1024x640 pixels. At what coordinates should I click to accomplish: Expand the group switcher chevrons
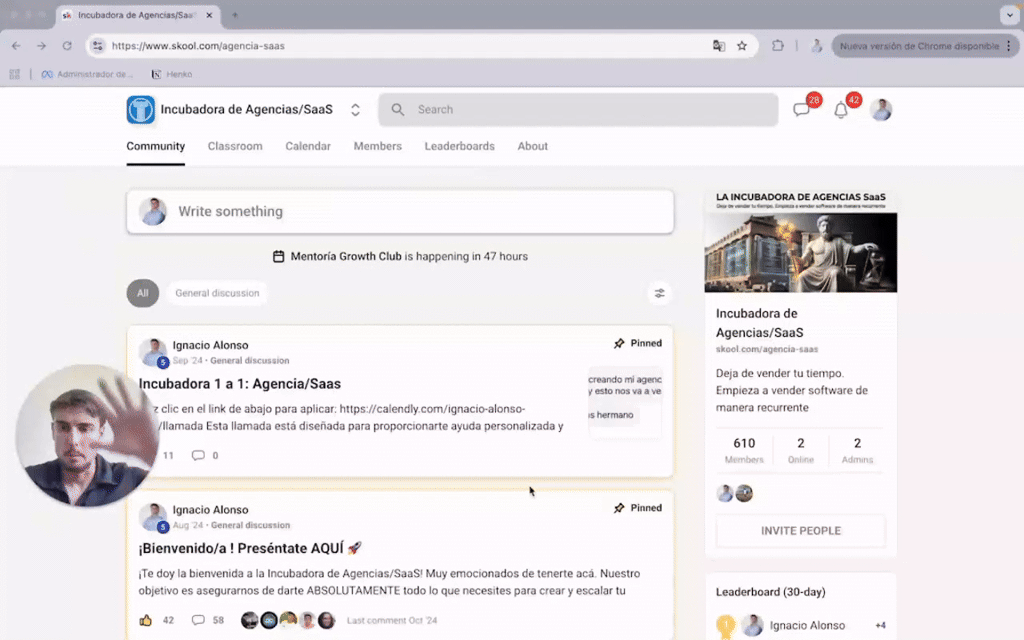pyautogui.click(x=355, y=110)
